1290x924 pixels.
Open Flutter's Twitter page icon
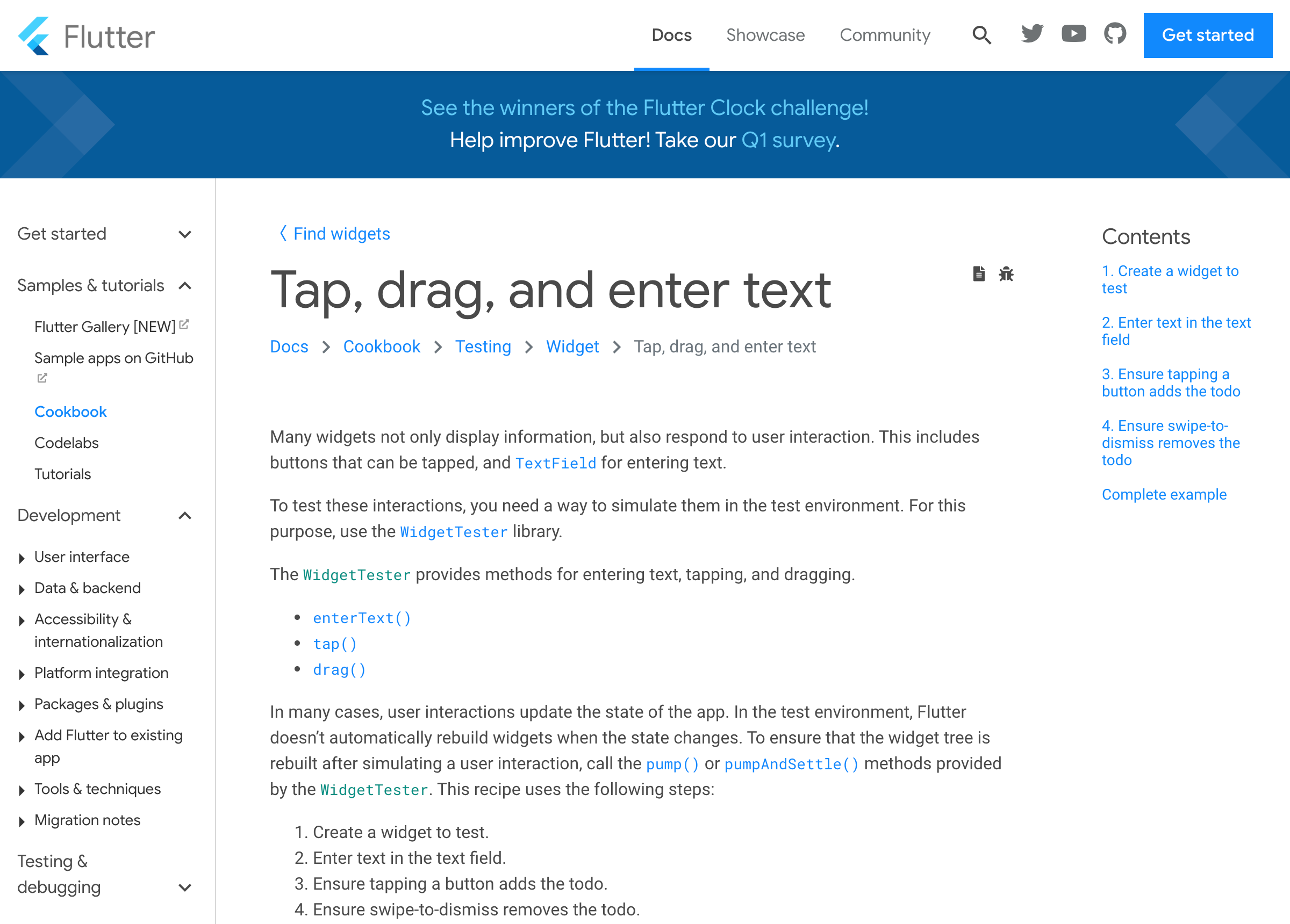(x=1032, y=34)
